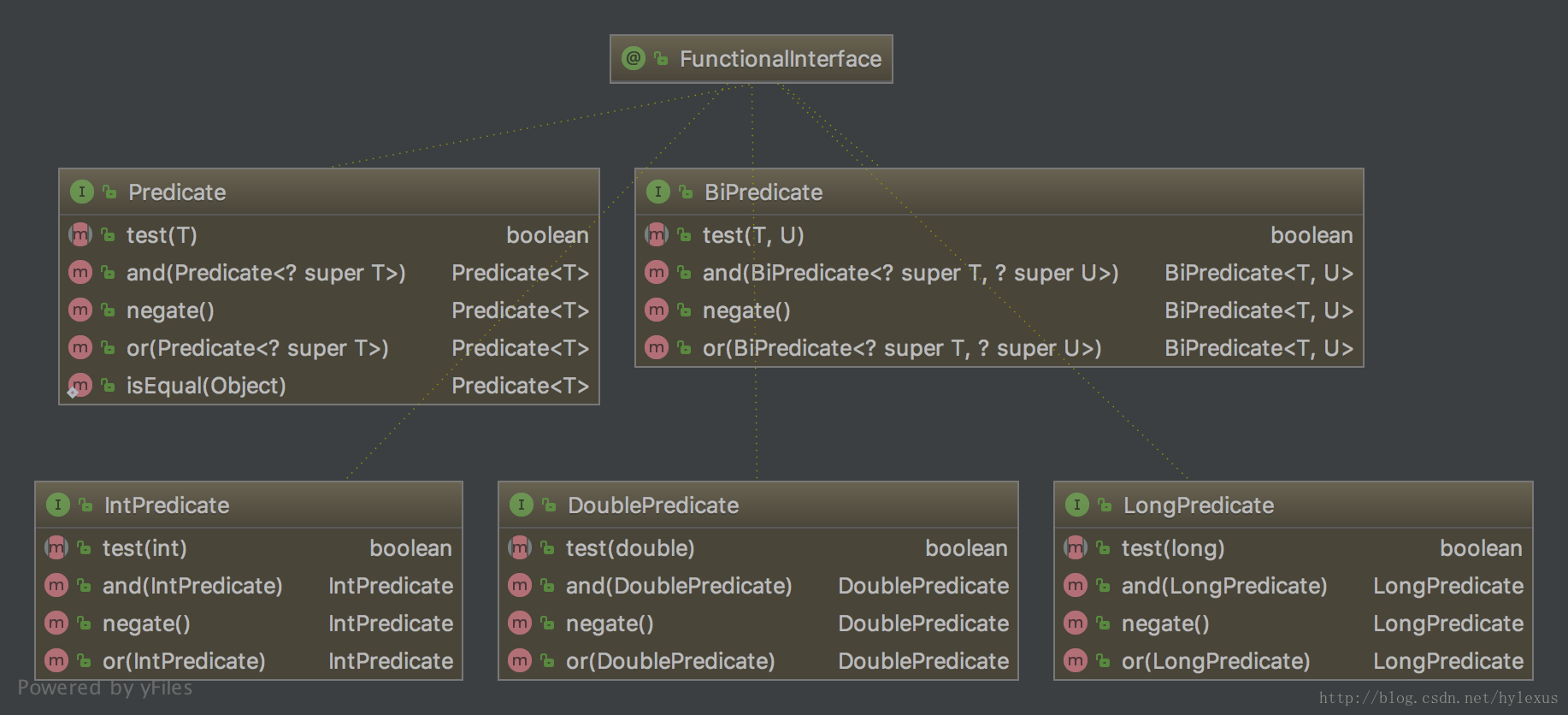This screenshot has height=715, width=1568.
Task: Click the method icon of test(double)
Action: click(x=519, y=547)
